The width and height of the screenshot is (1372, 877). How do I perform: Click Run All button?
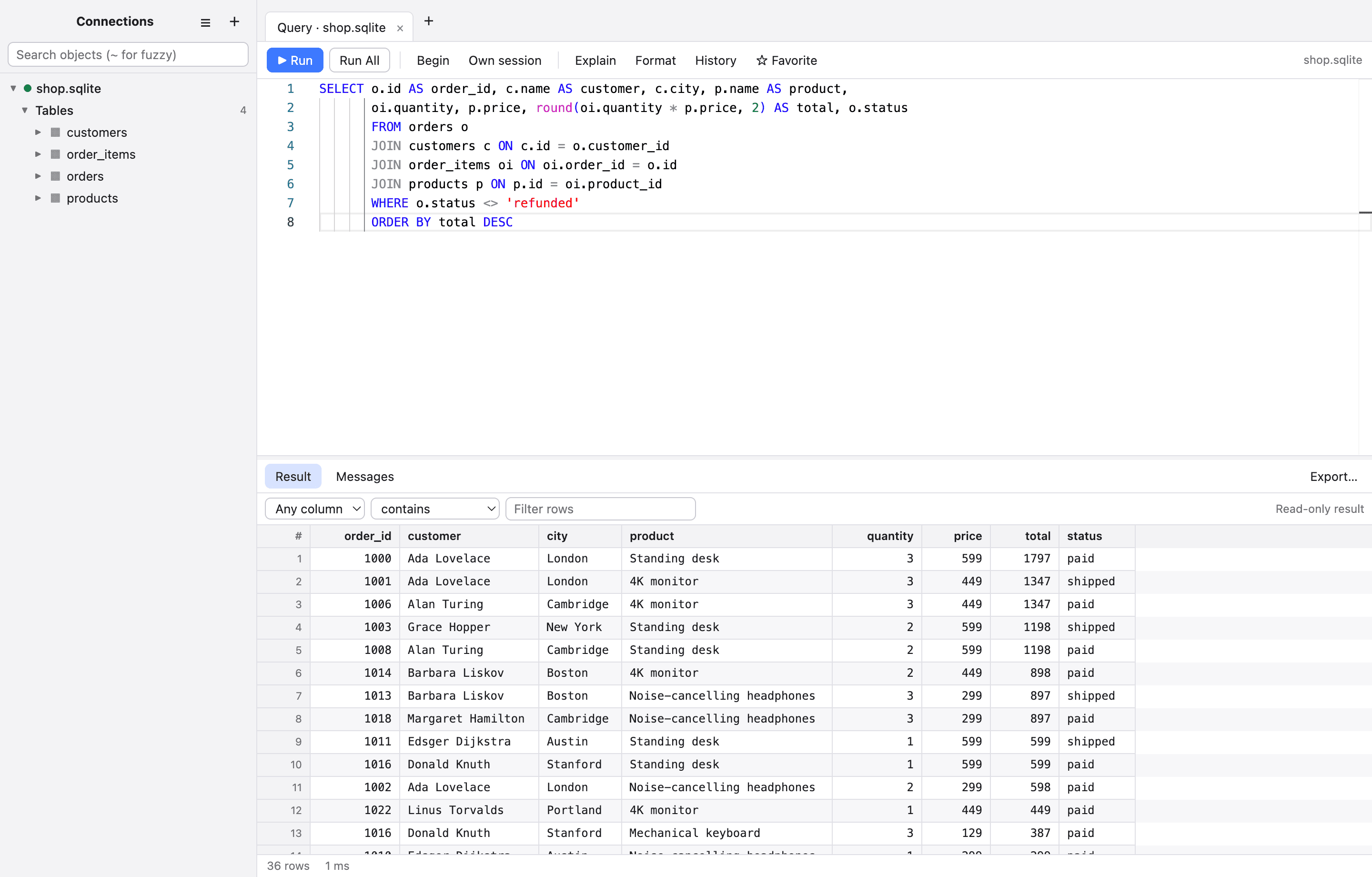pos(359,61)
